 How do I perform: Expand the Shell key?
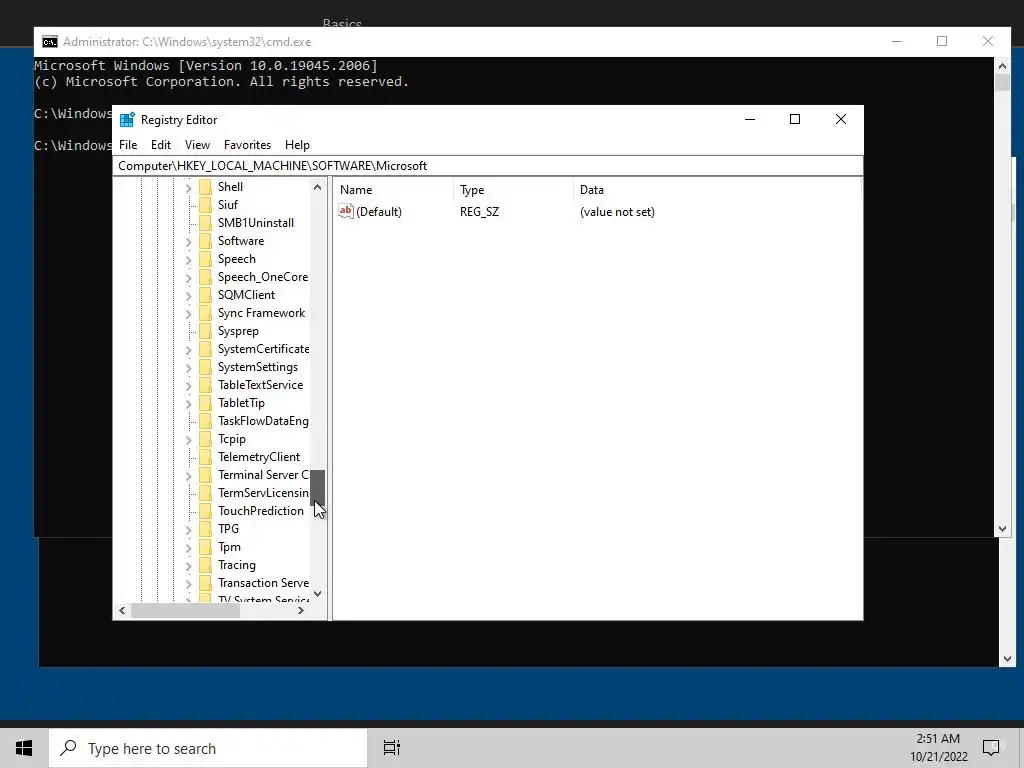188,187
